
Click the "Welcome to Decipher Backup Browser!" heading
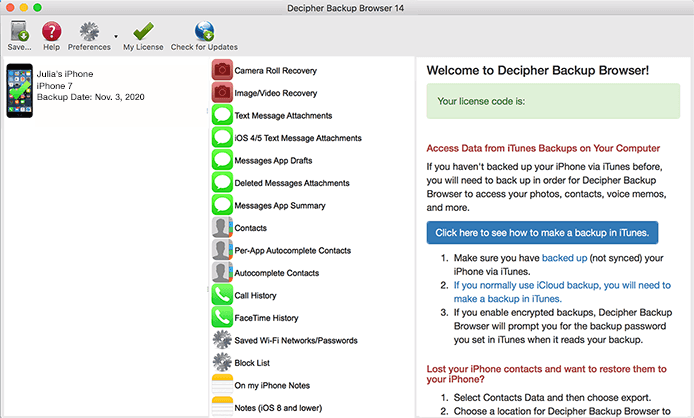coord(538,70)
